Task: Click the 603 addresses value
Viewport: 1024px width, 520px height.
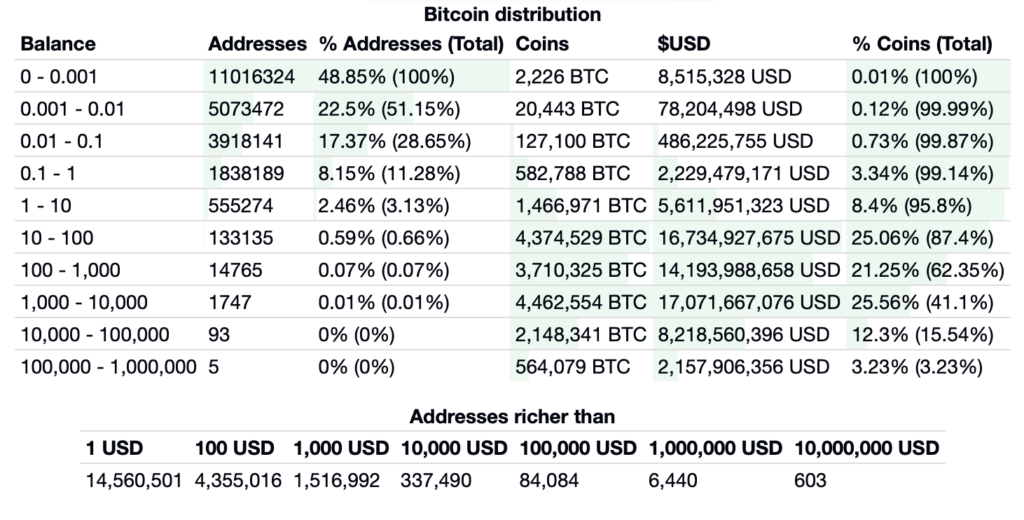Action: coord(811,481)
